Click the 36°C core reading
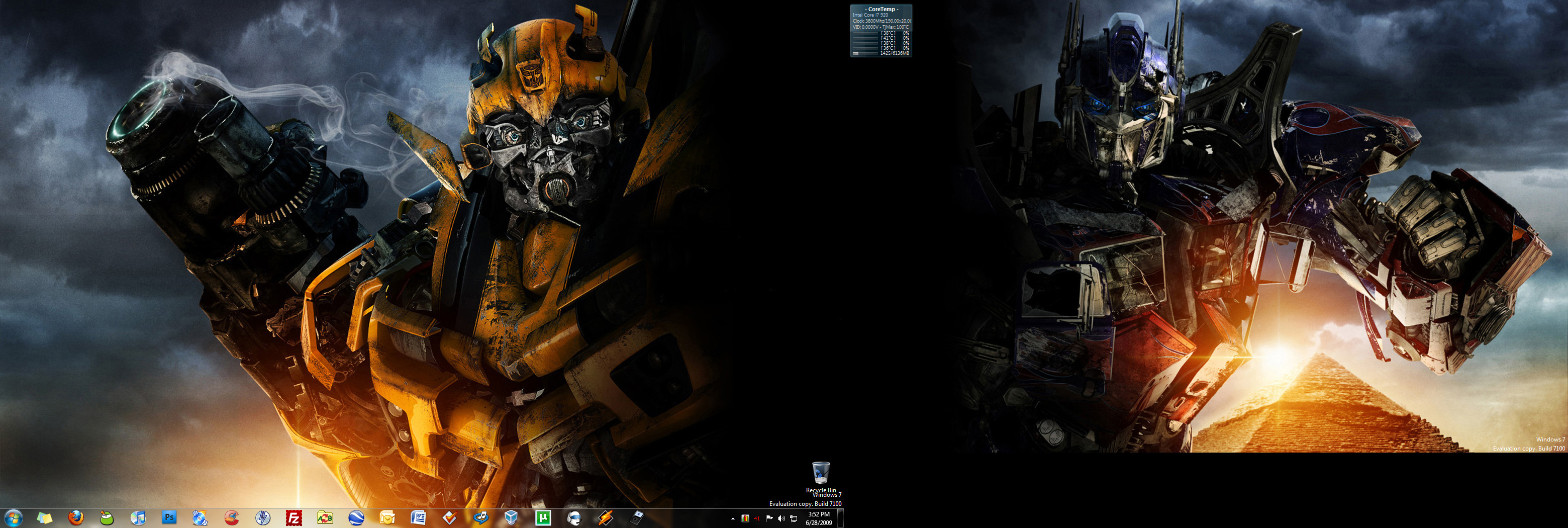The image size is (1568, 528). [888, 48]
